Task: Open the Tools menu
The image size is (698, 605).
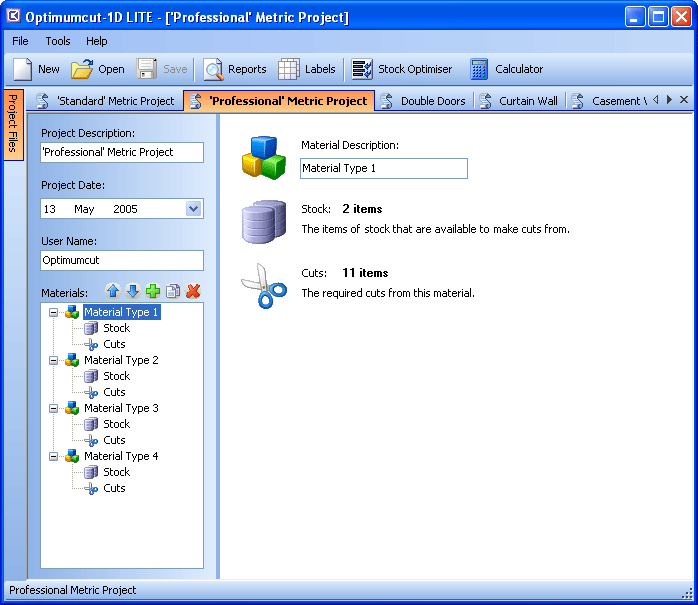Action: pos(58,41)
